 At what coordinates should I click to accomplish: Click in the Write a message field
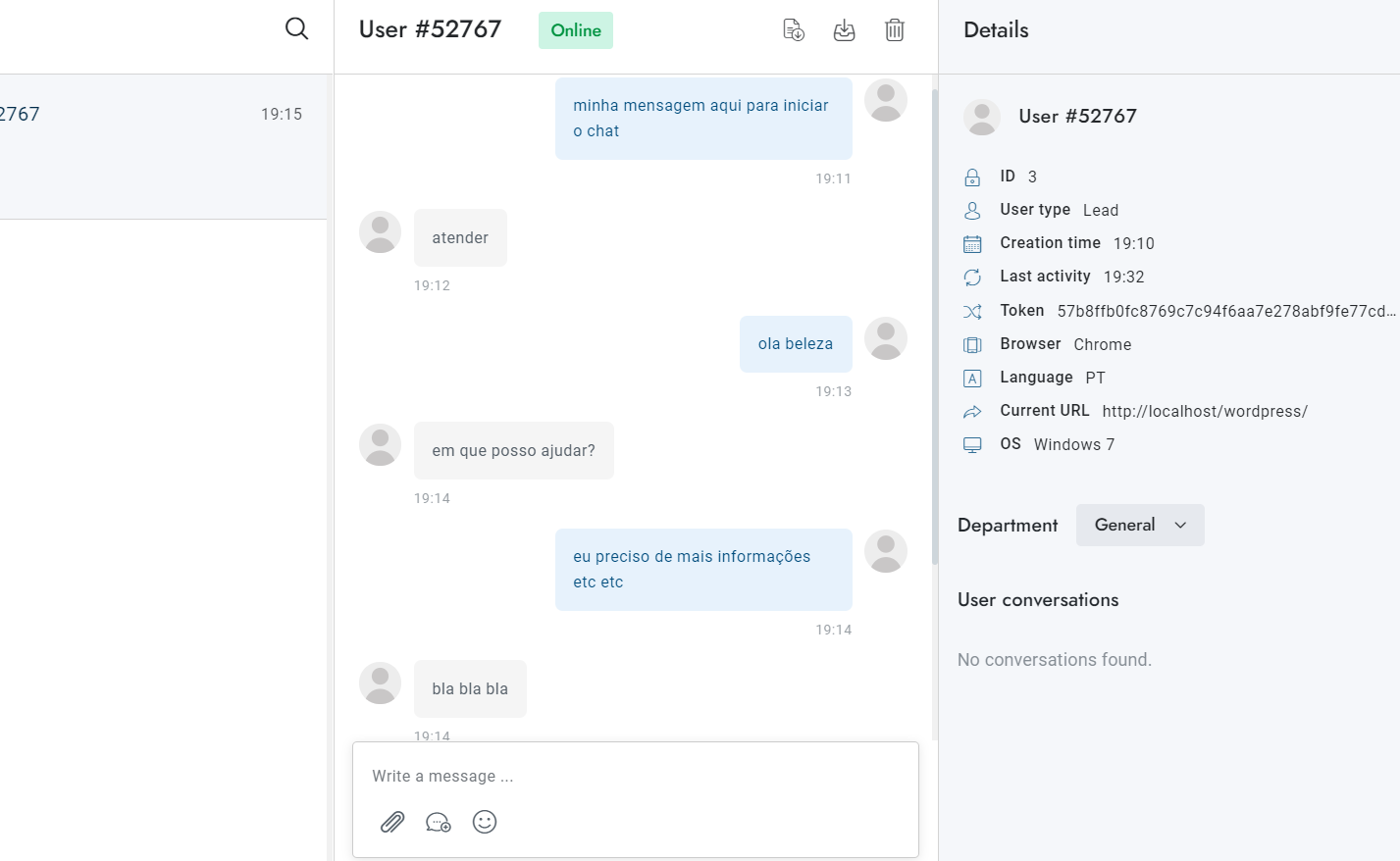(636, 776)
